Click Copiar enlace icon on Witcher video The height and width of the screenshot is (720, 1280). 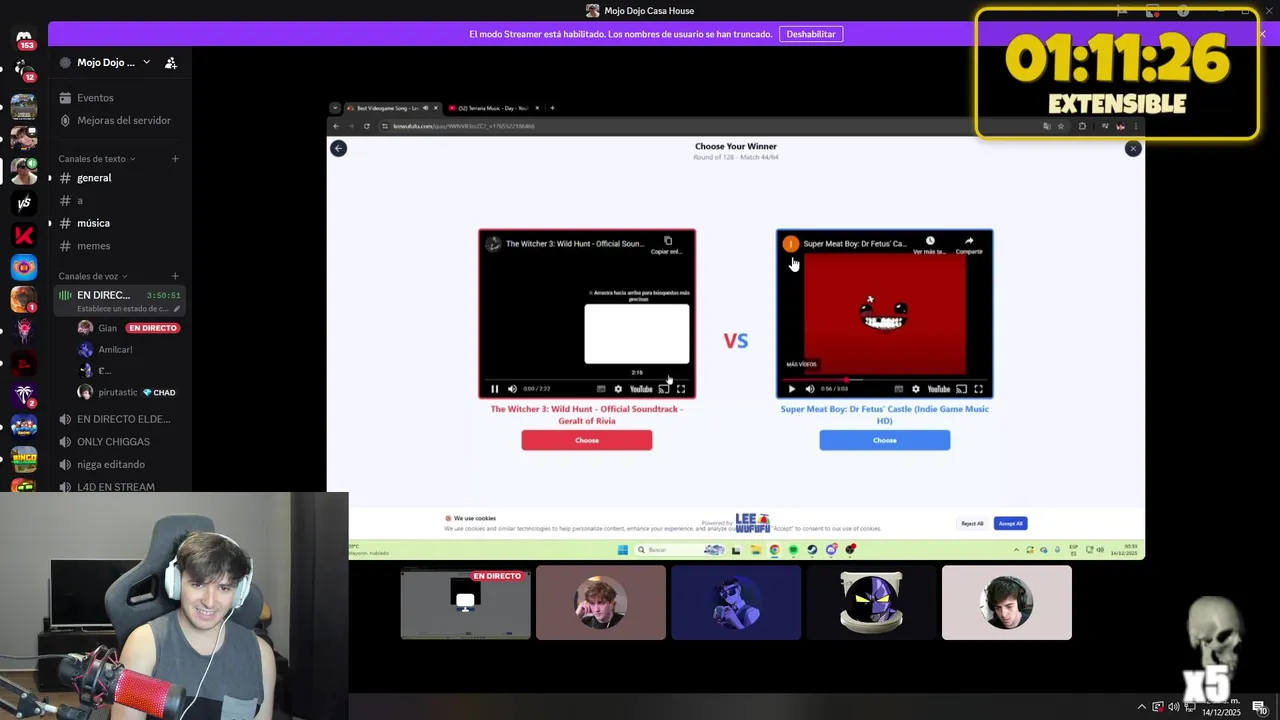tap(668, 241)
